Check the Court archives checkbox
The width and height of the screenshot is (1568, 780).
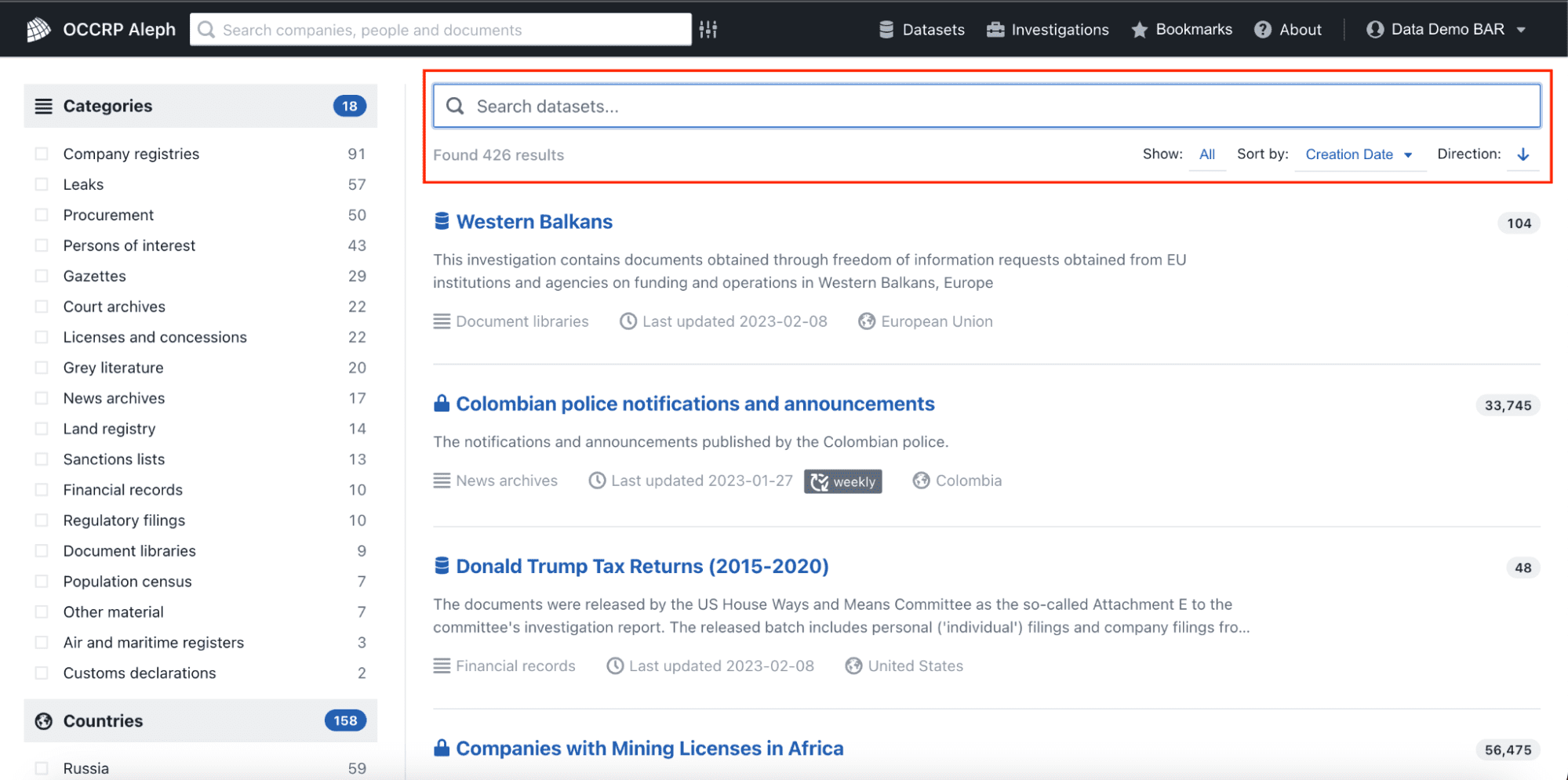42,307
